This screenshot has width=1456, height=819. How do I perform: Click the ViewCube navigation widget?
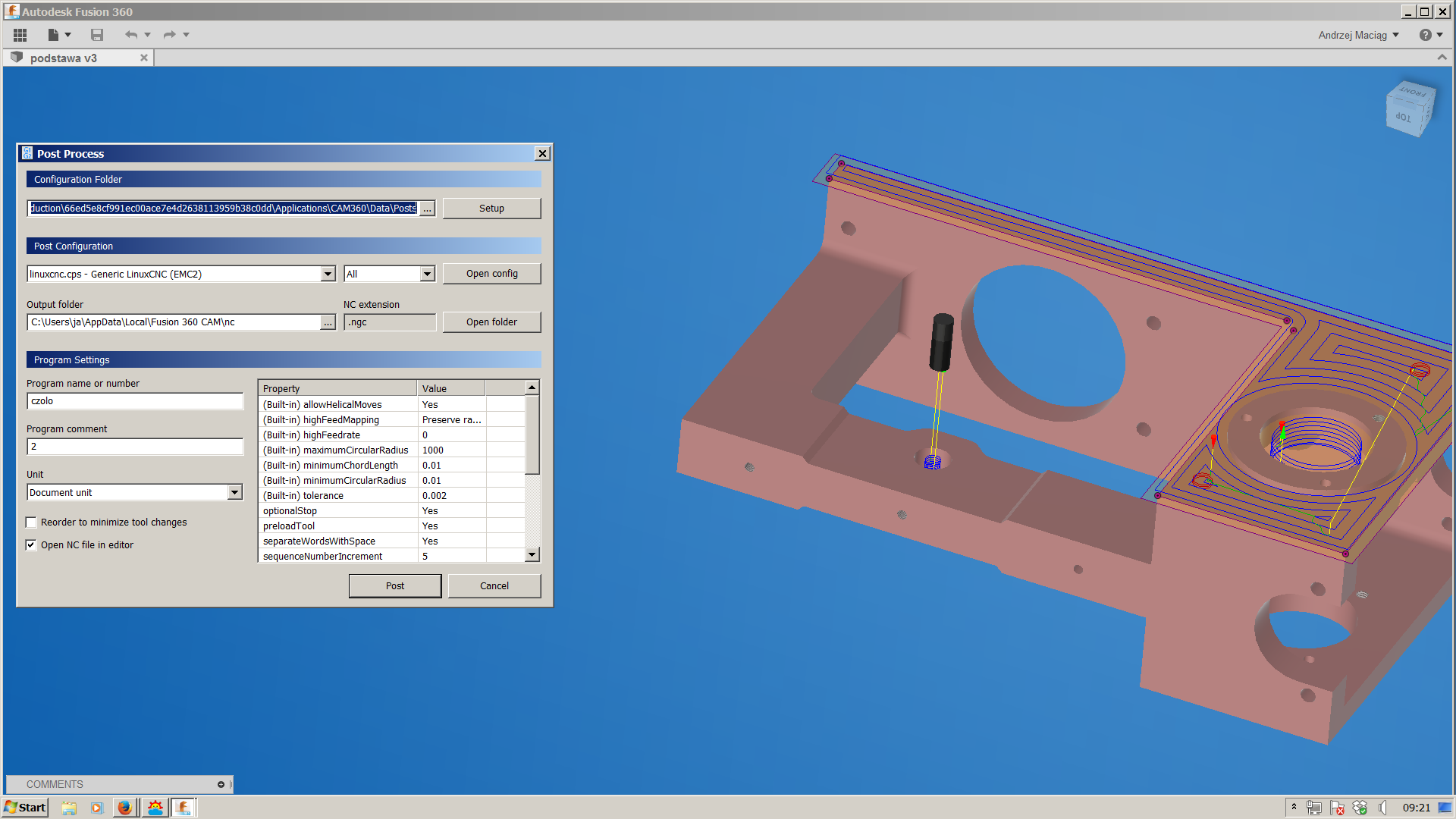(x=1410, y=109)
